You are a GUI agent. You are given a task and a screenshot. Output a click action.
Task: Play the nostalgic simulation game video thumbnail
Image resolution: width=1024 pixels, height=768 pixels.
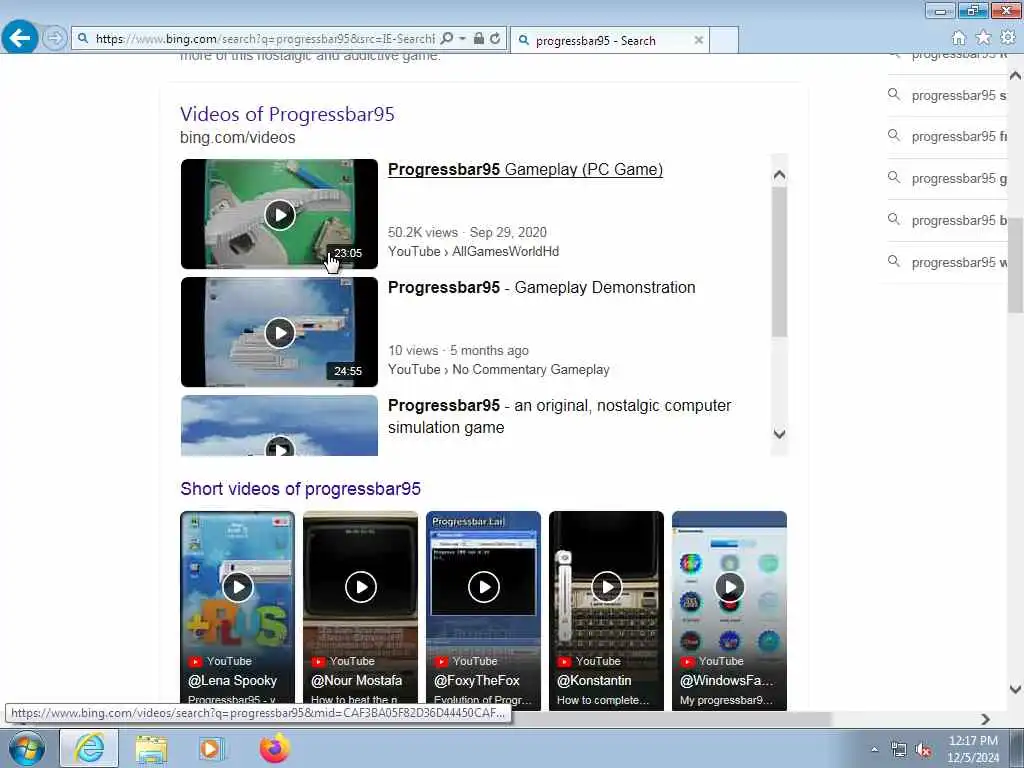[280, 426]
